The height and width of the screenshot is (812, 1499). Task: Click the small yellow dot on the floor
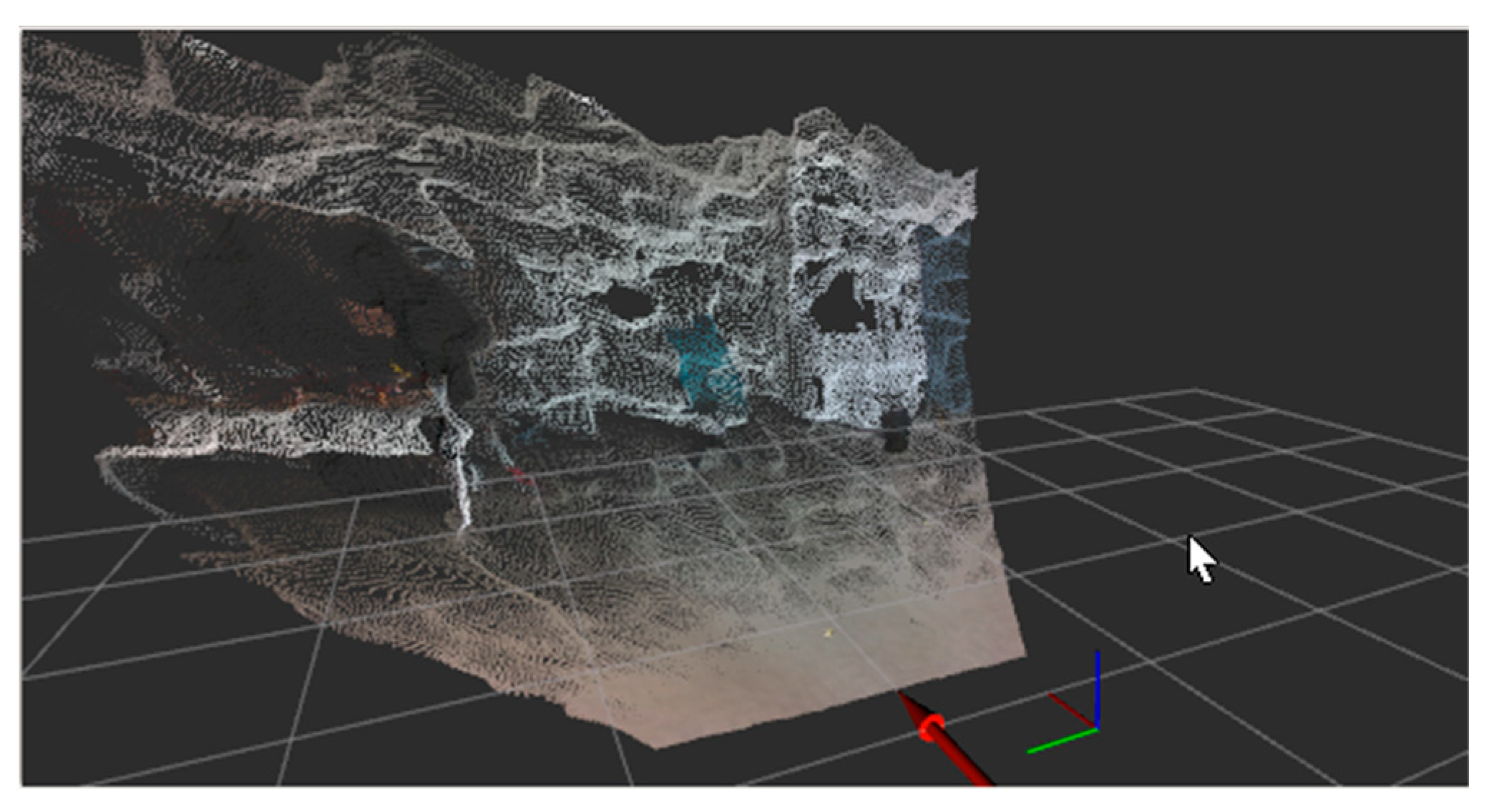point(828,632)
